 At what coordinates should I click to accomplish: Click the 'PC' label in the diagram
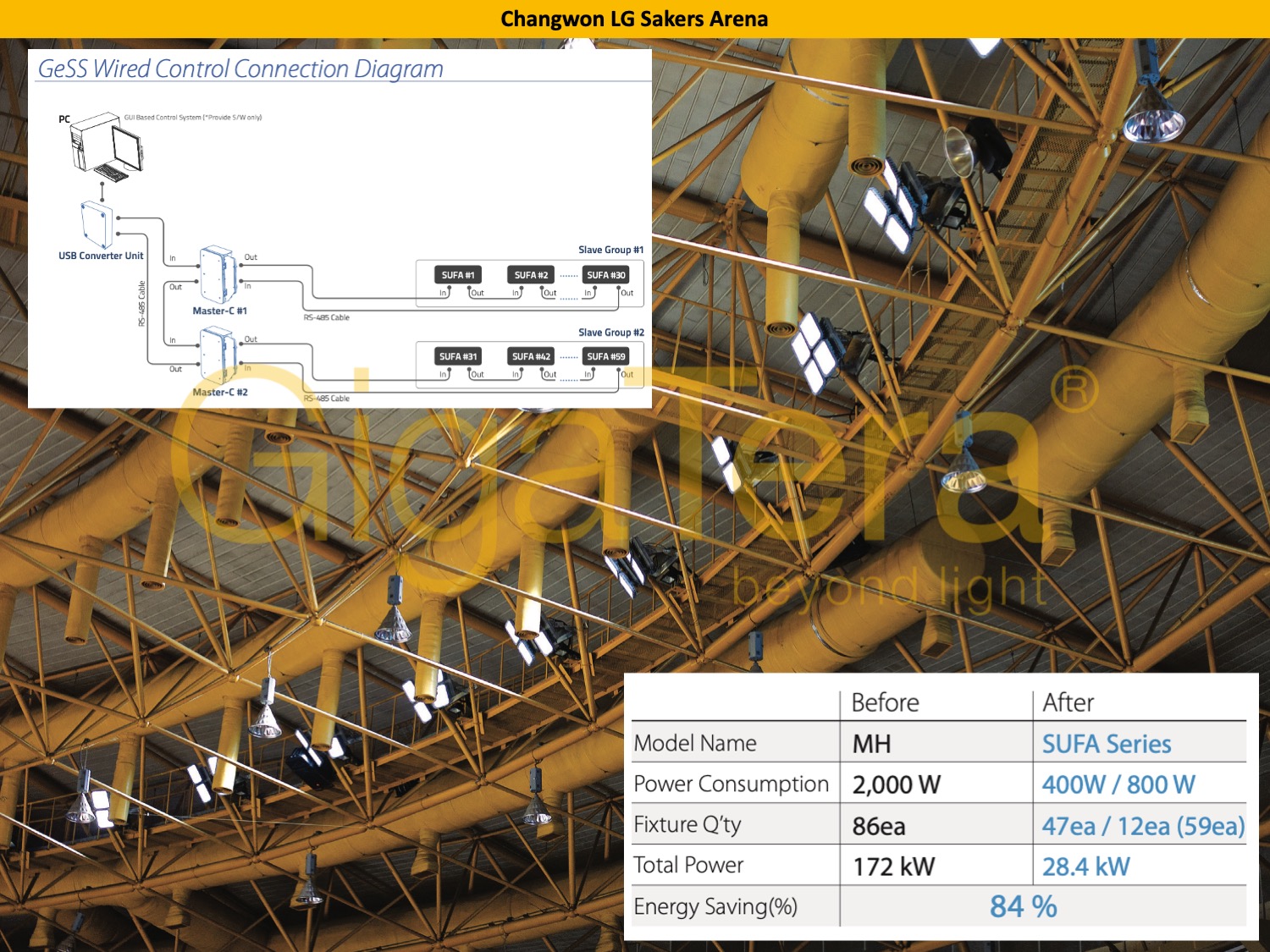[x=64, y=119]
